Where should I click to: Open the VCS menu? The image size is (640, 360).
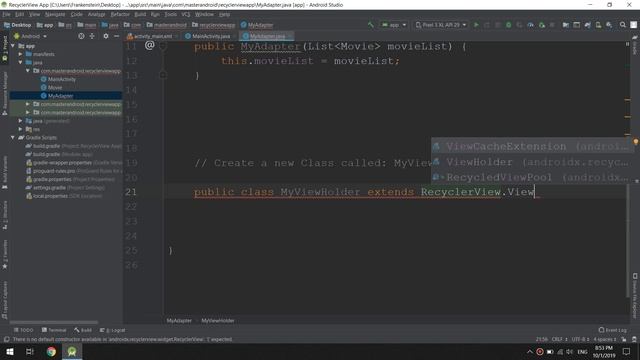(x=186, y=14)
